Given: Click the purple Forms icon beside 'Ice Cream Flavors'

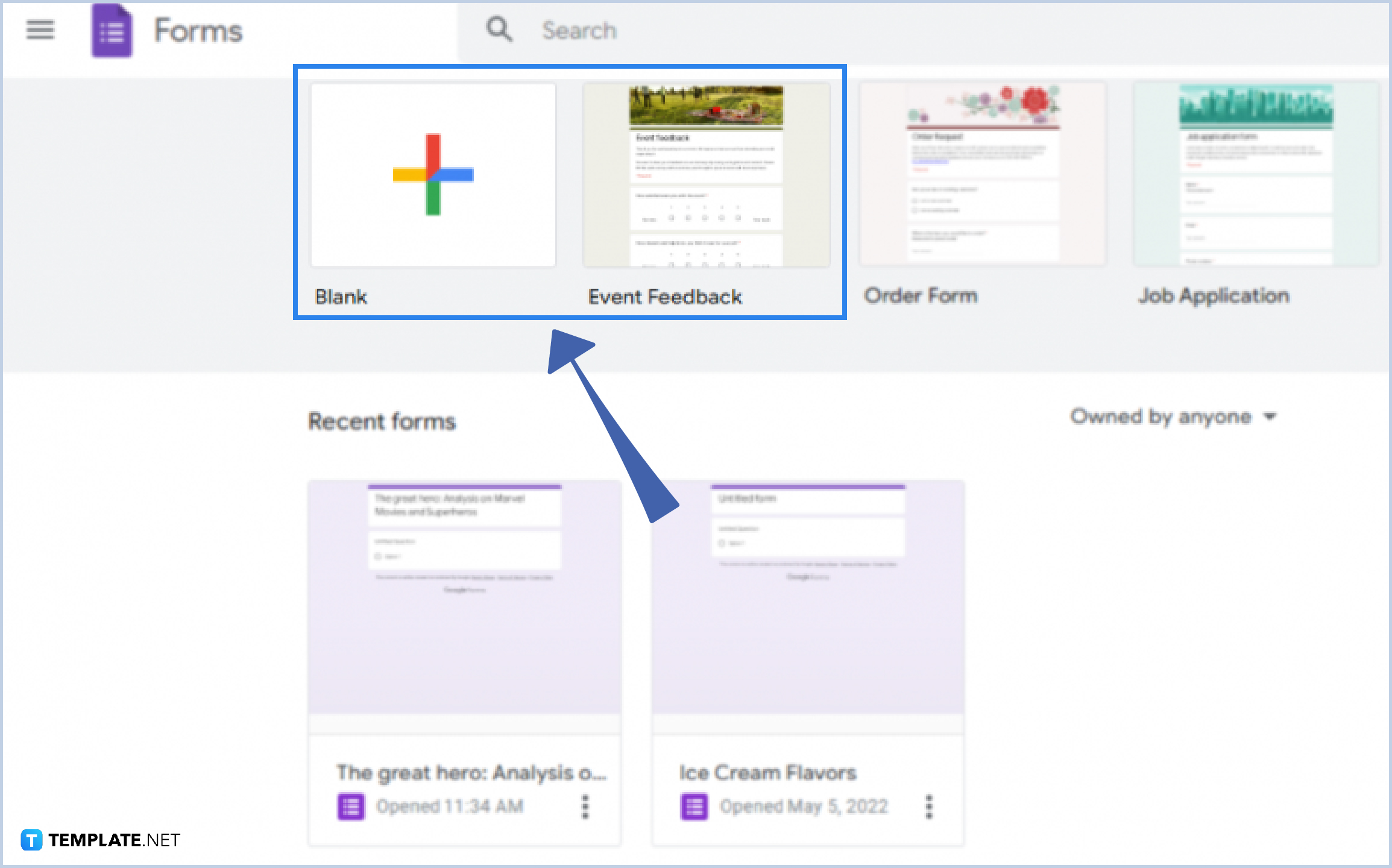Looking at the screenshot, I should click(694, 805).
